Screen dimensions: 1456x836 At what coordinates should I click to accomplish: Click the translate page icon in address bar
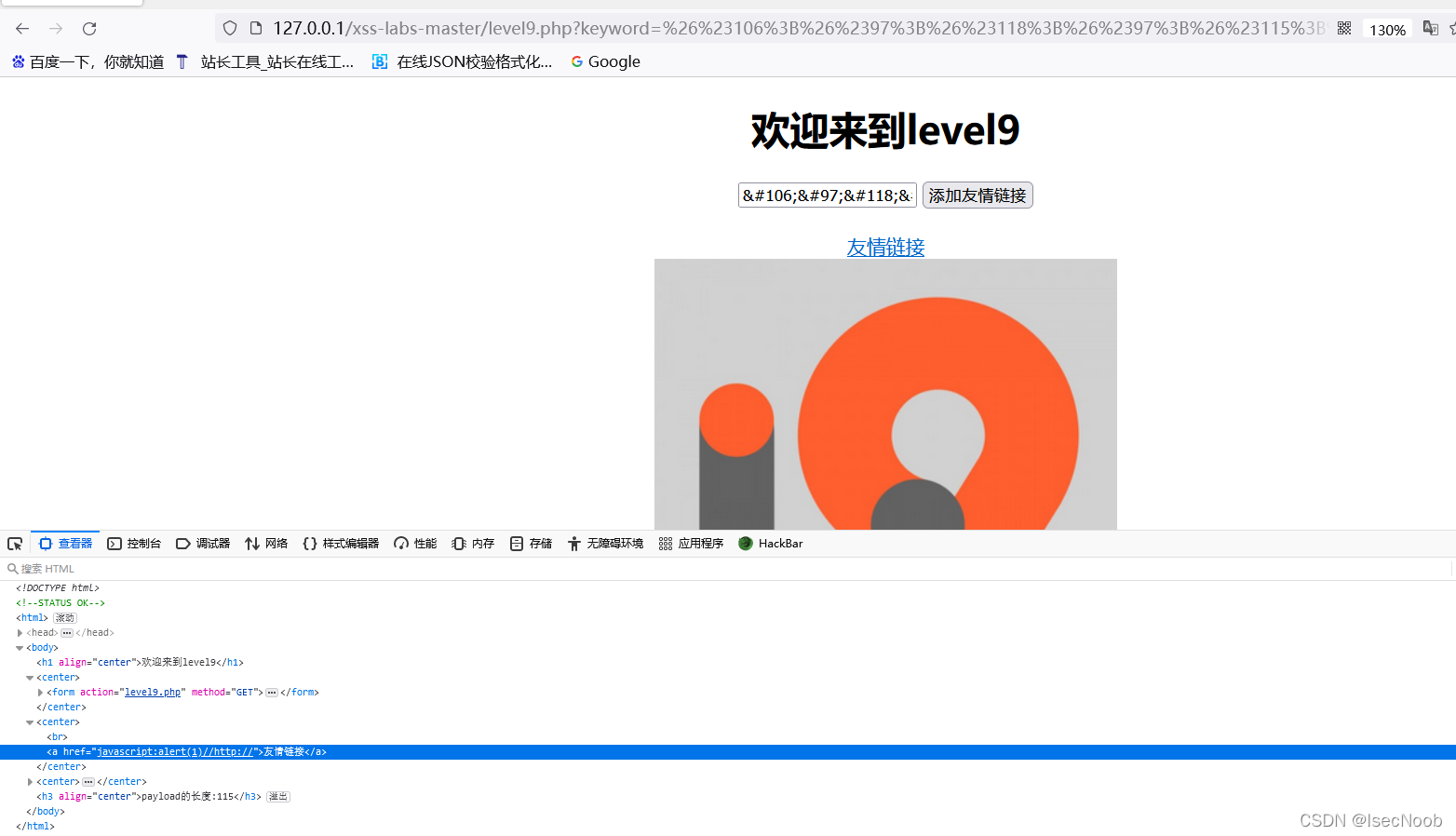tap(1431, 28)
